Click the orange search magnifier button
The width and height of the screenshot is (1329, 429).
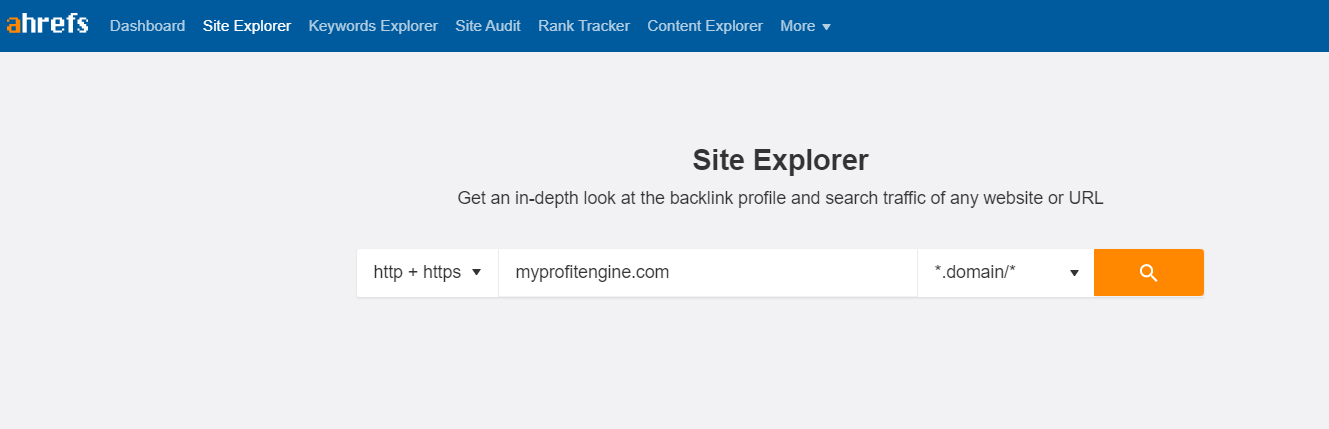[1148, 273]
